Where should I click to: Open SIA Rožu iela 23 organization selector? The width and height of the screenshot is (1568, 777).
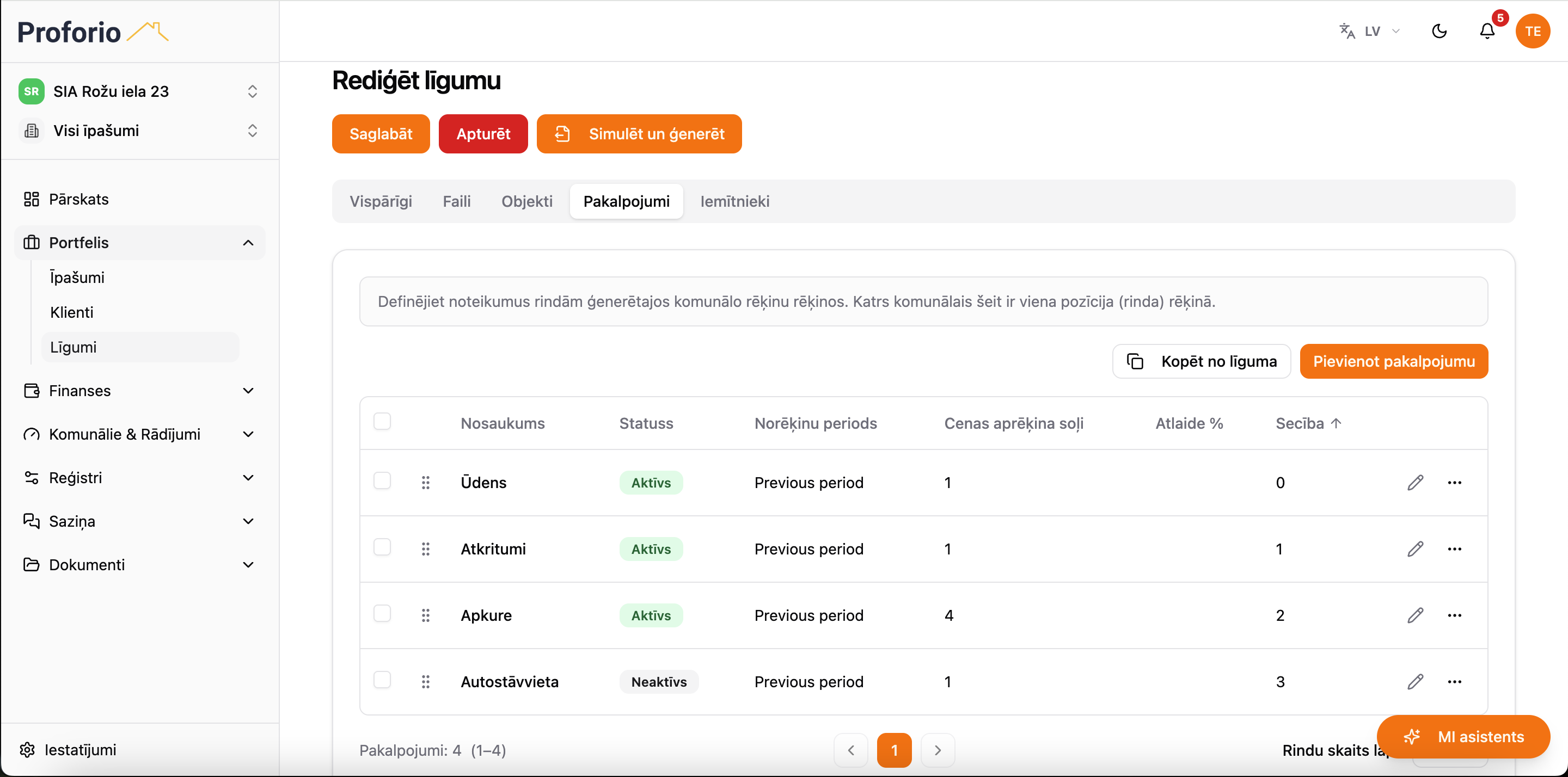[x=139, y=91]
